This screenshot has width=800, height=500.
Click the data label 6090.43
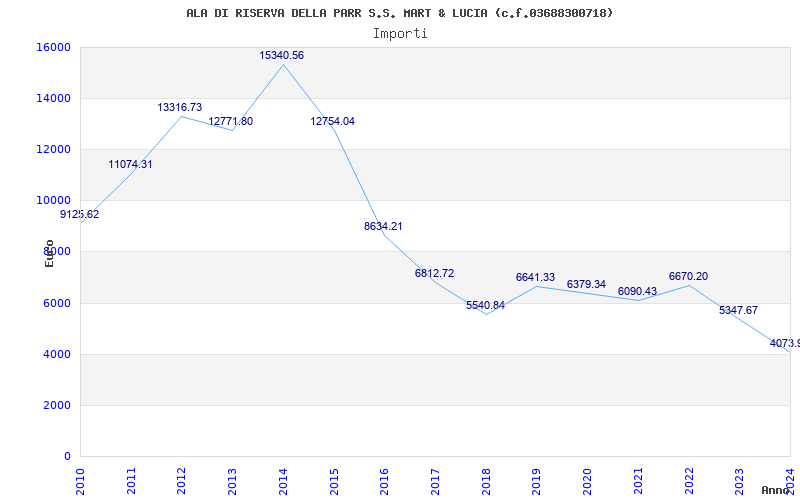[x=637, y=291]
